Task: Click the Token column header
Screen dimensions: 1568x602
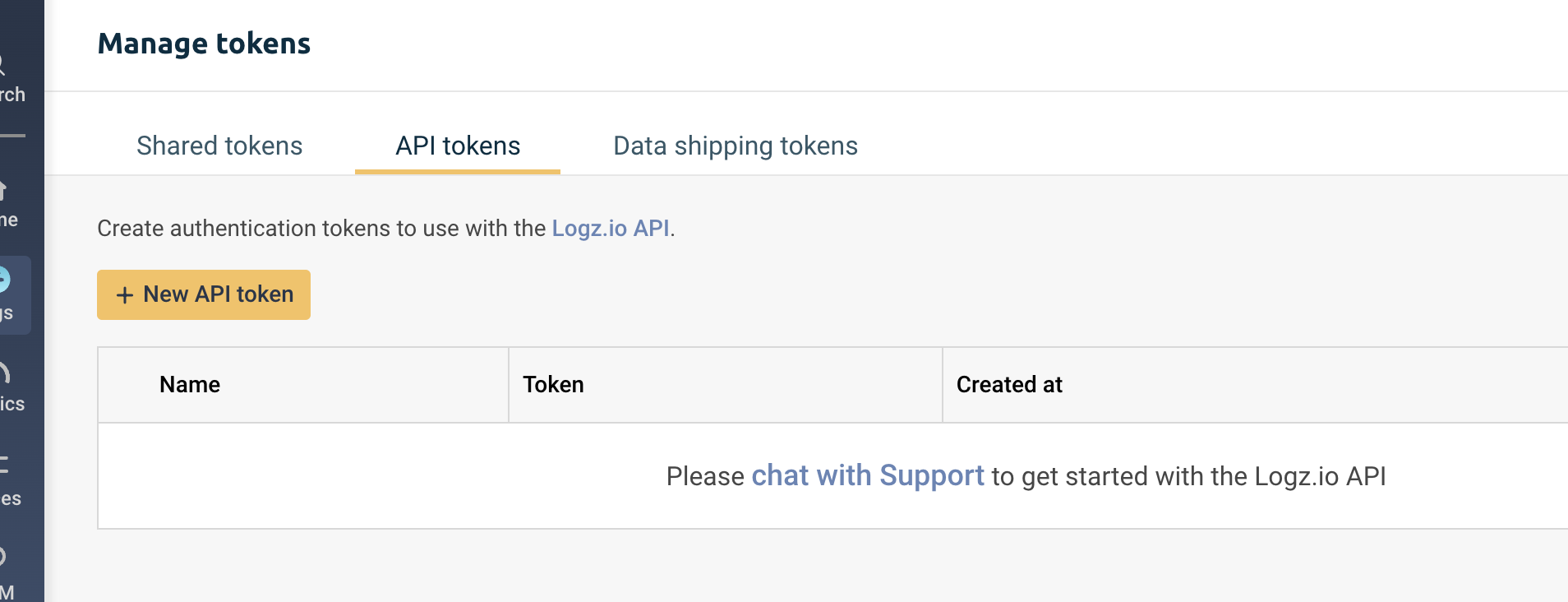Action: 553,384
